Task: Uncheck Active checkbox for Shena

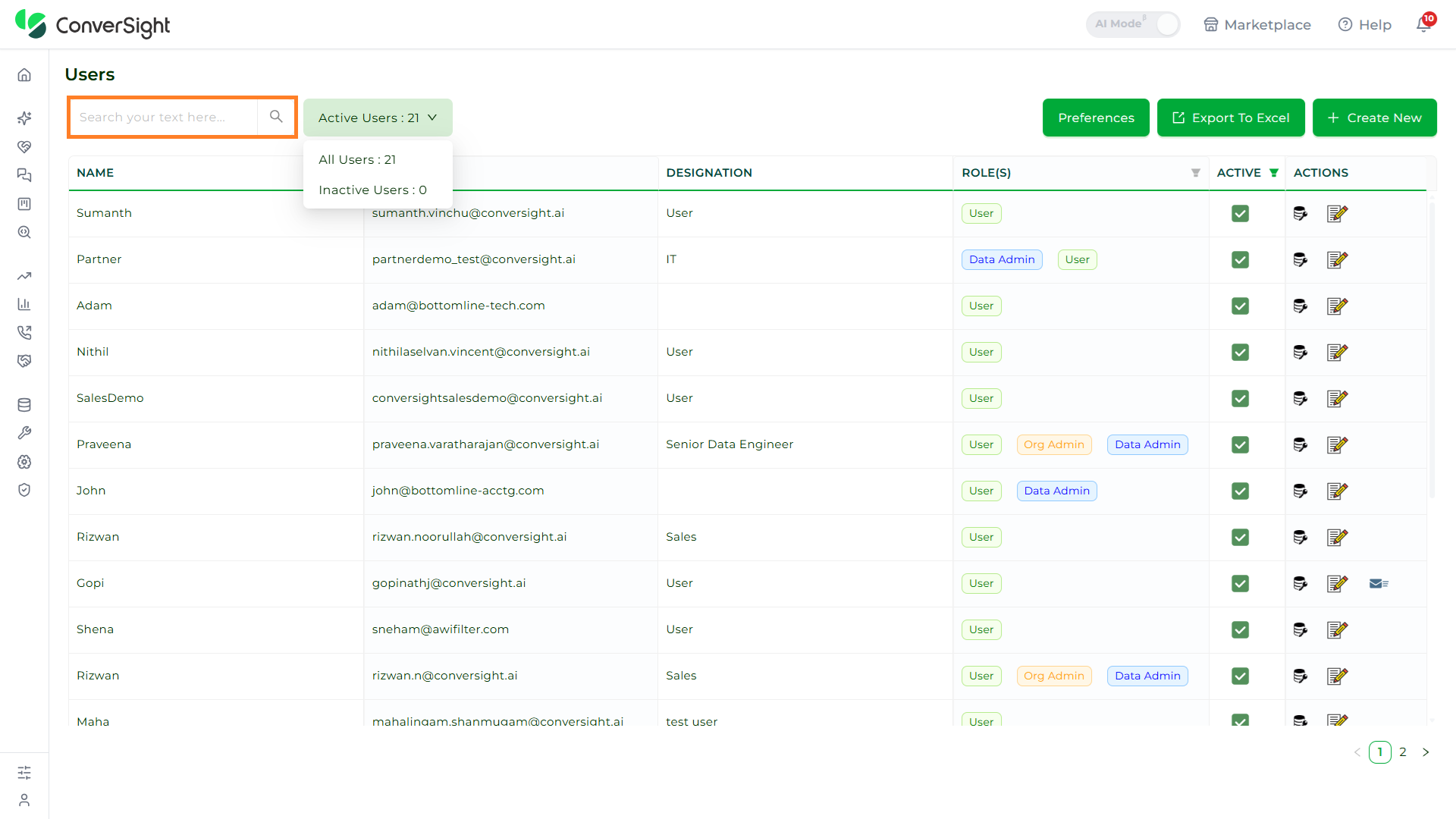Action: [x=1241, y=630]
